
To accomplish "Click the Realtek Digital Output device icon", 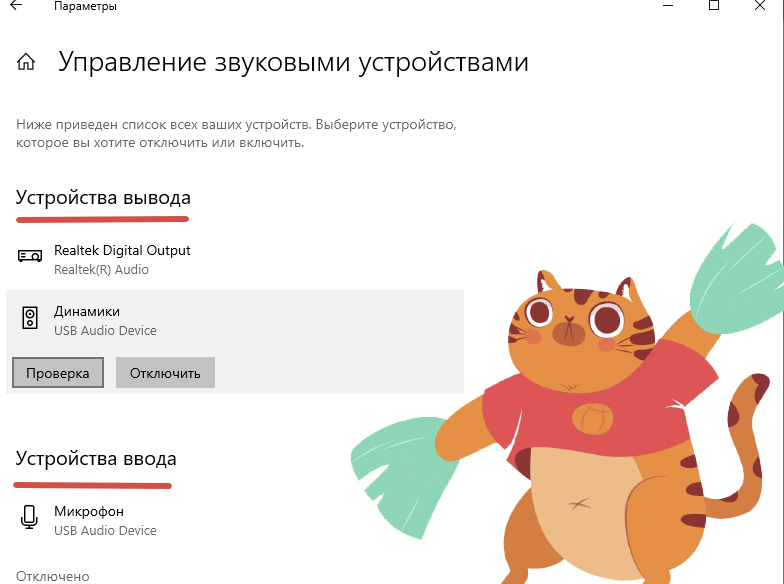I will (30, 257).
